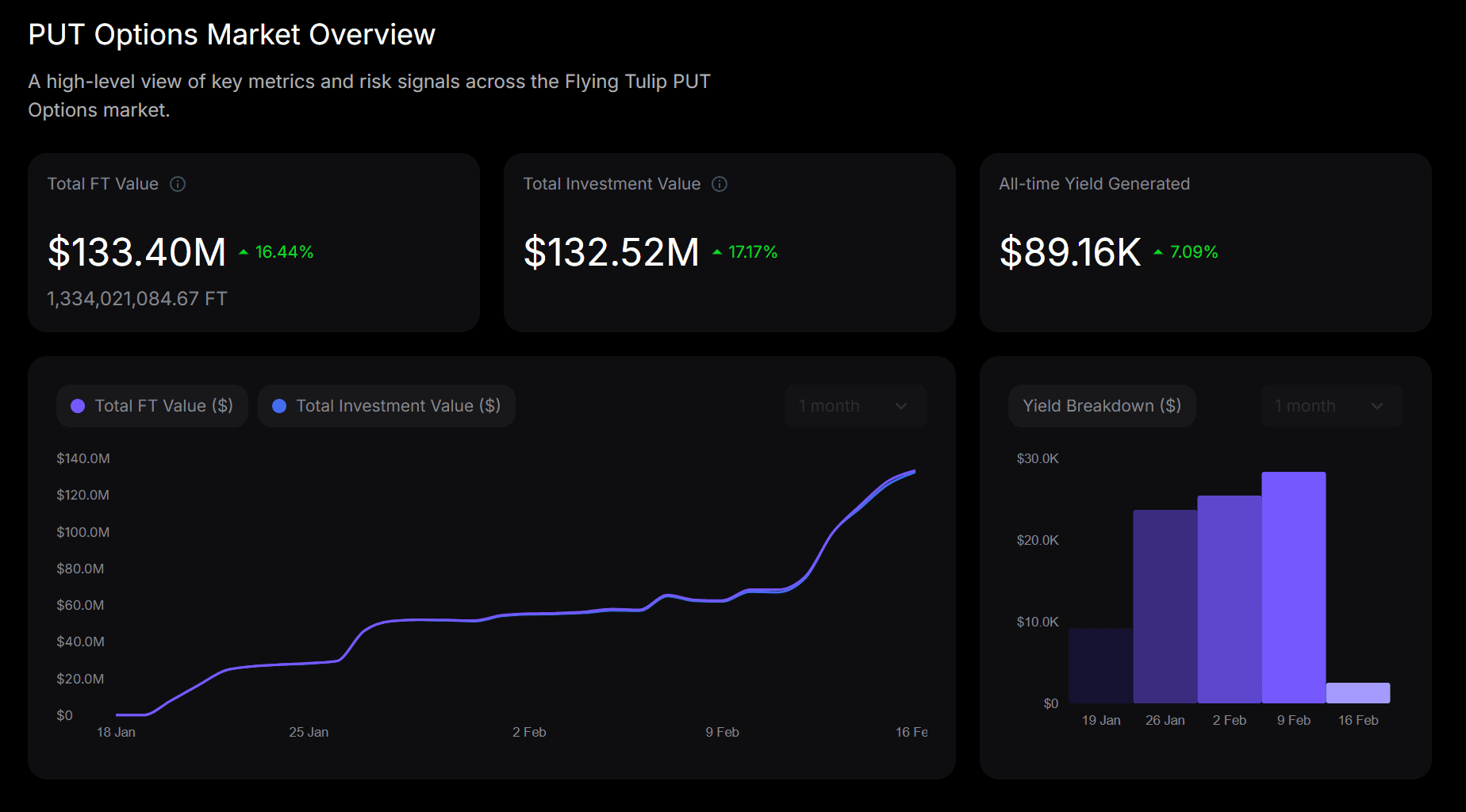Screen dimensions: 1466x812
Task: Select the tallest 9 Feb yield bar
Action: [x=1293, y=588]
